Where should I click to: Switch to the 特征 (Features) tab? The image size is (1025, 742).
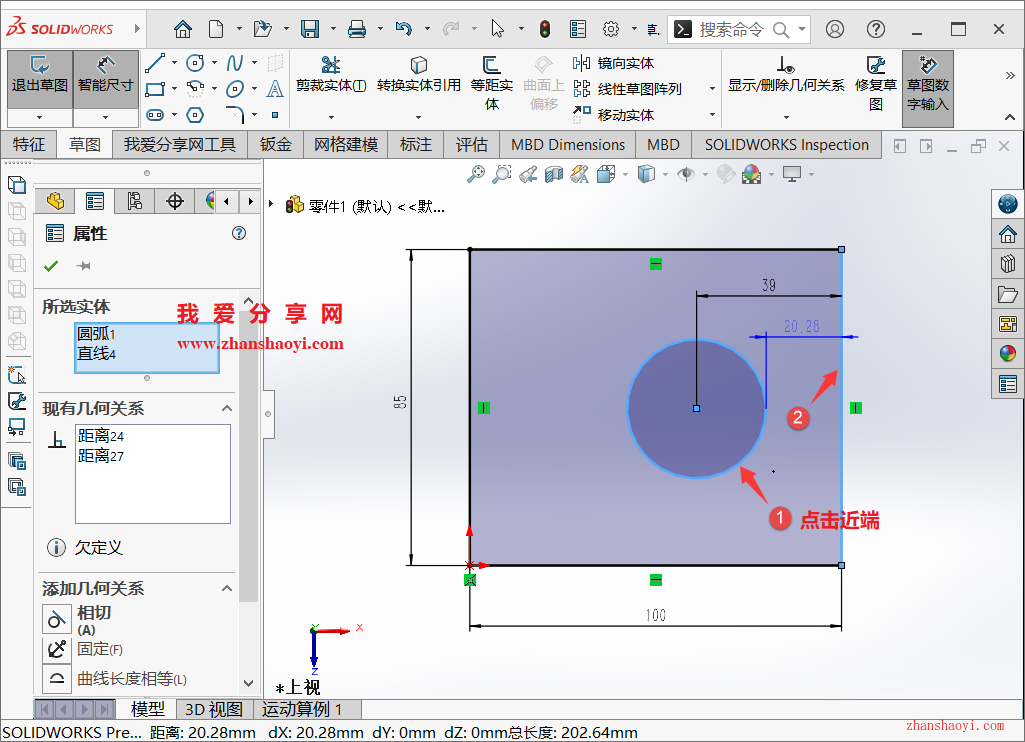point(29,144)
